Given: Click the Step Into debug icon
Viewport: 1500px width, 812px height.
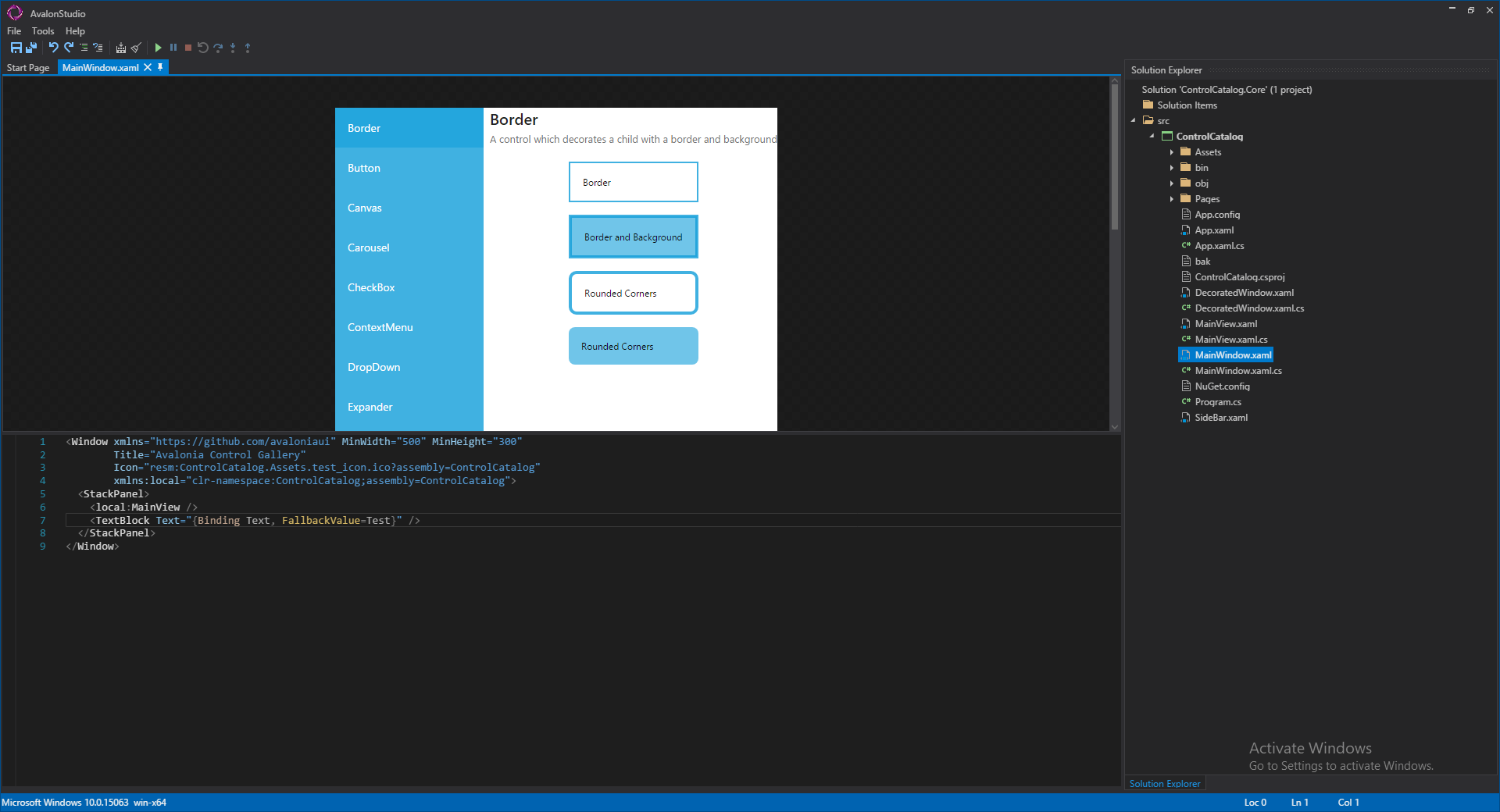Looking at the screenshot, I should coord(233,48).
